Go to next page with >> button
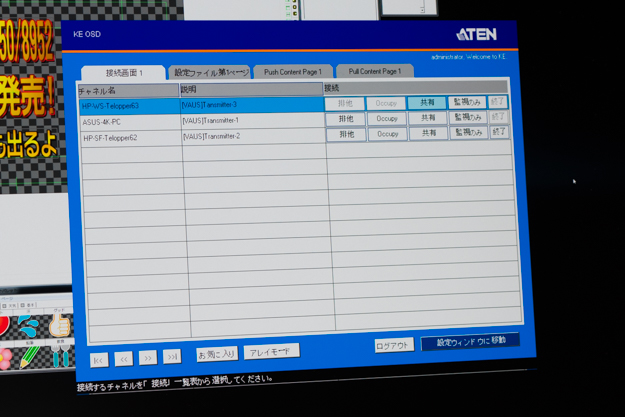 [x=148, y=356]
